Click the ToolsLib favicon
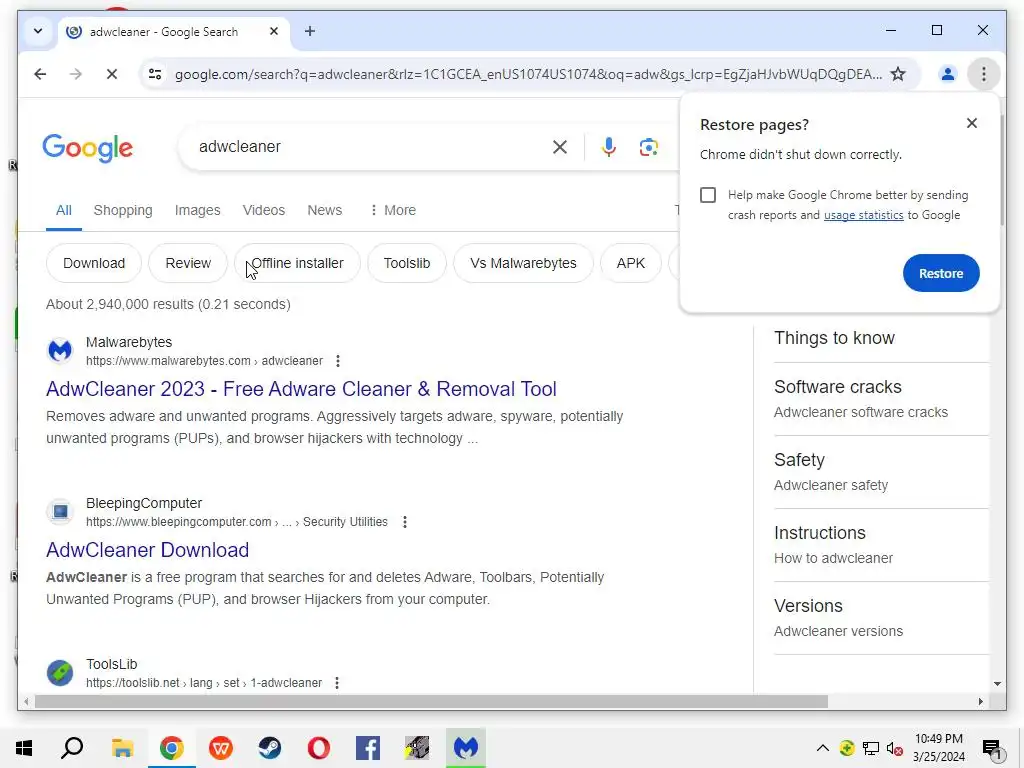Image resolution: width=1024 pixels, height=768 pixels. (x=60, y=673)
